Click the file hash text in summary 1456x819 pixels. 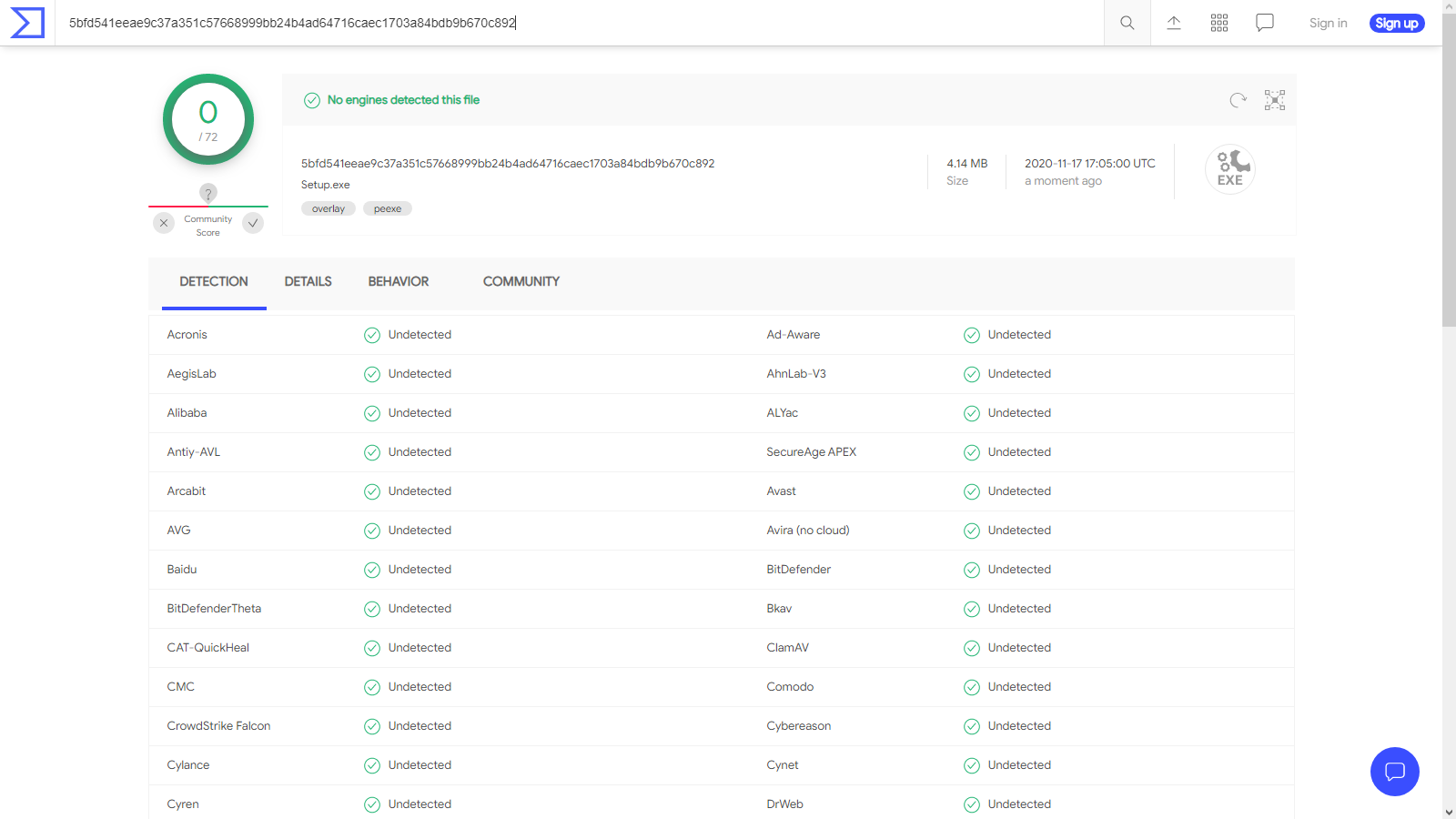pyautogui.click(x=508, y=164)
